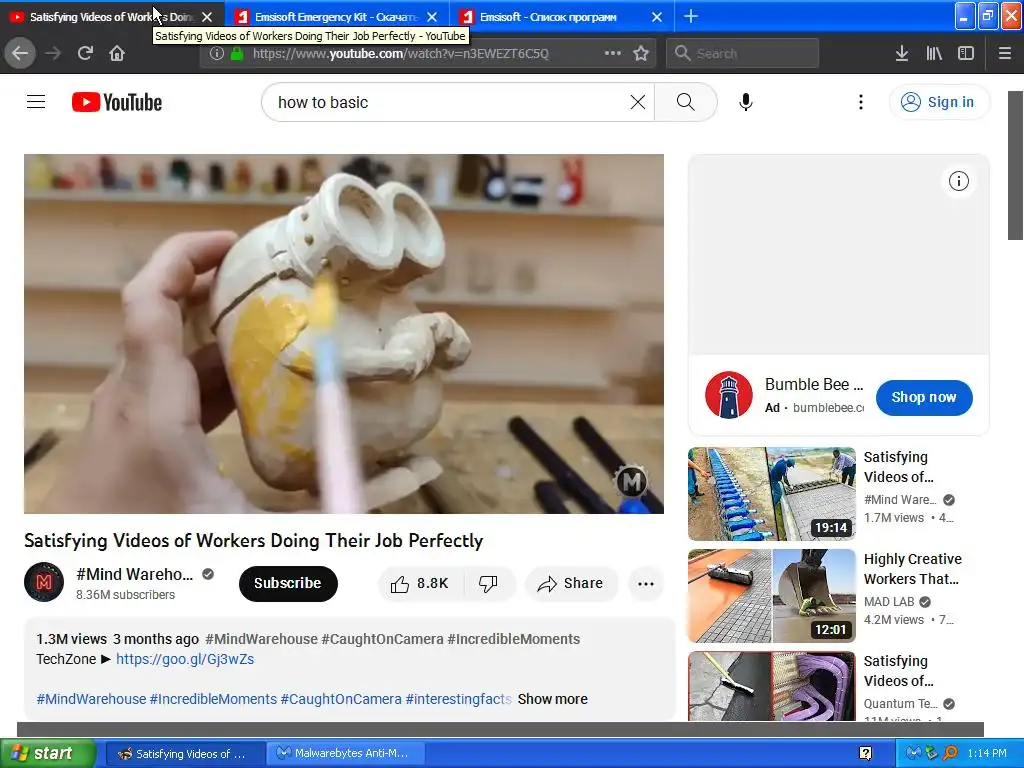
Task: Switch to Malwarebytes Anti-Malware taskbar item
Action: (346, 753)
